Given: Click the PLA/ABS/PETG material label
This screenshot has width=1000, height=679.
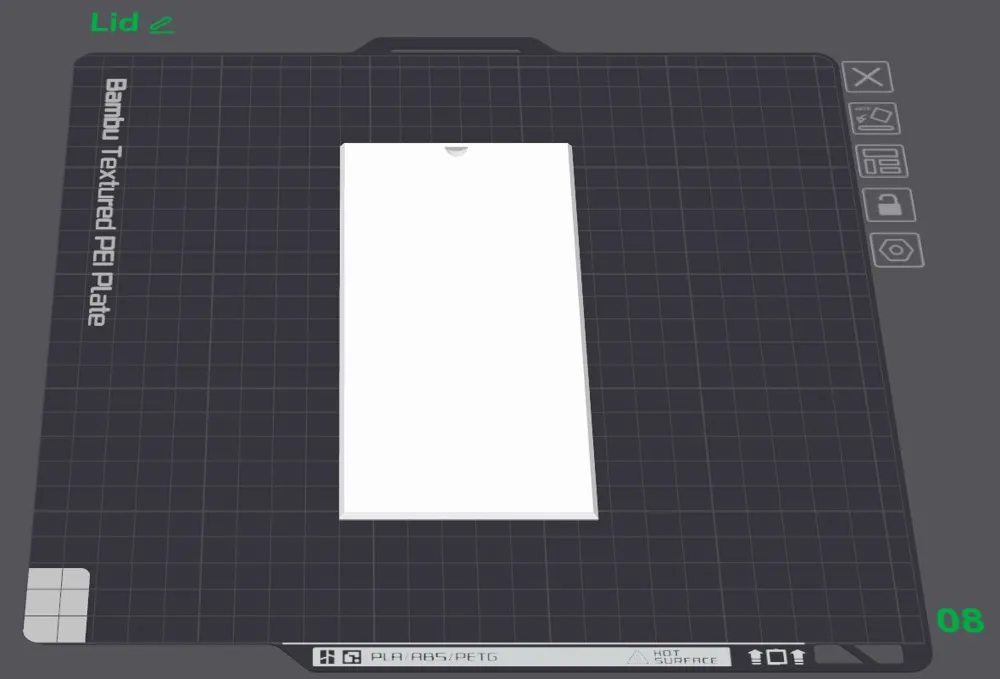Looking at the screenshot, I should (434, 657).
